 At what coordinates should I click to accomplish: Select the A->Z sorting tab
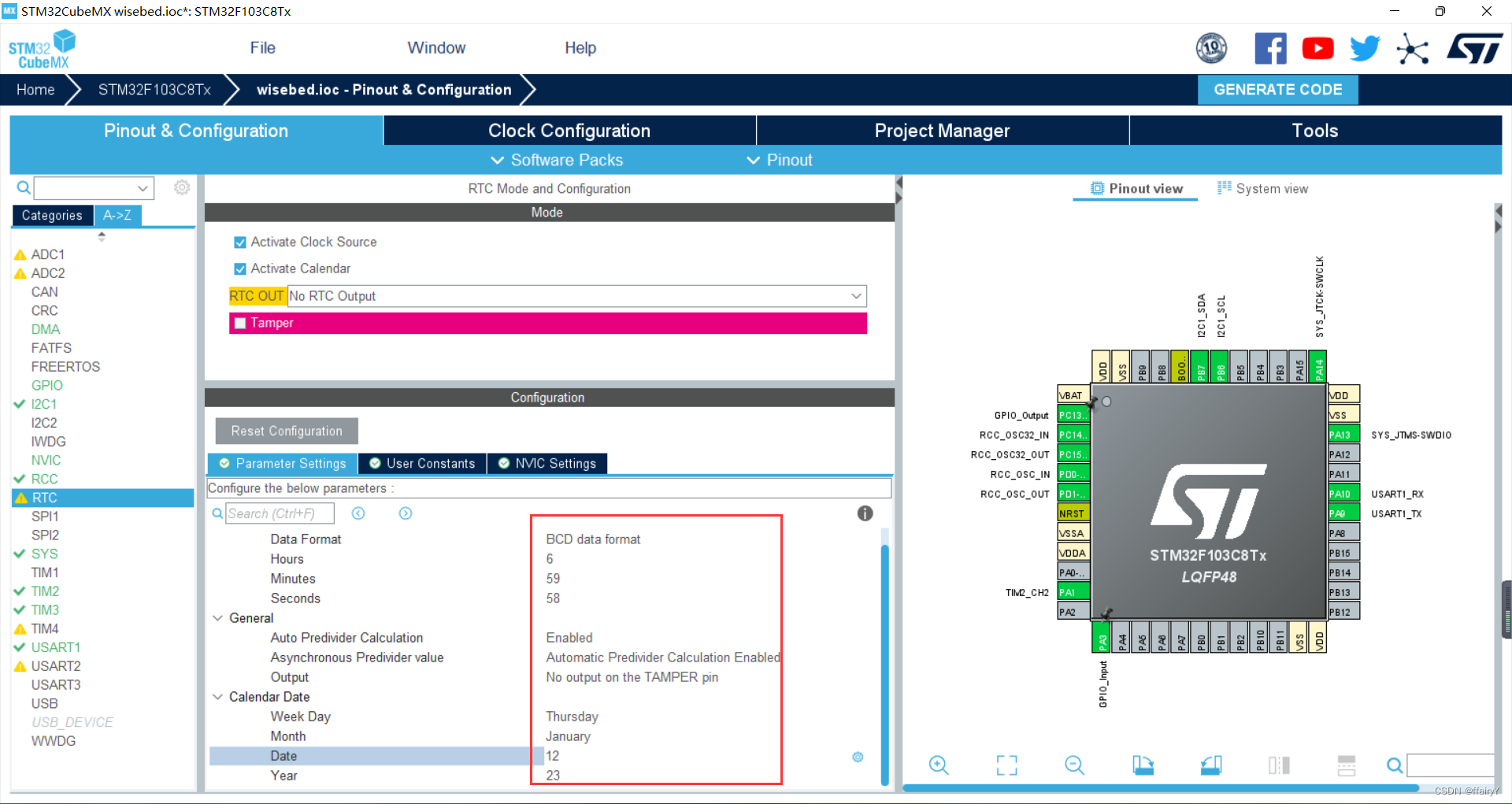(x=117, y=215)
